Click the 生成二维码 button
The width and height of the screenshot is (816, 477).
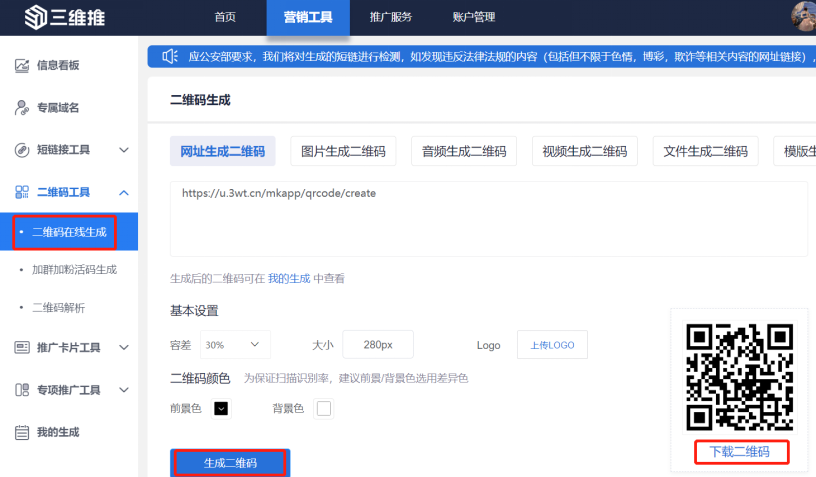pos(230,462)
